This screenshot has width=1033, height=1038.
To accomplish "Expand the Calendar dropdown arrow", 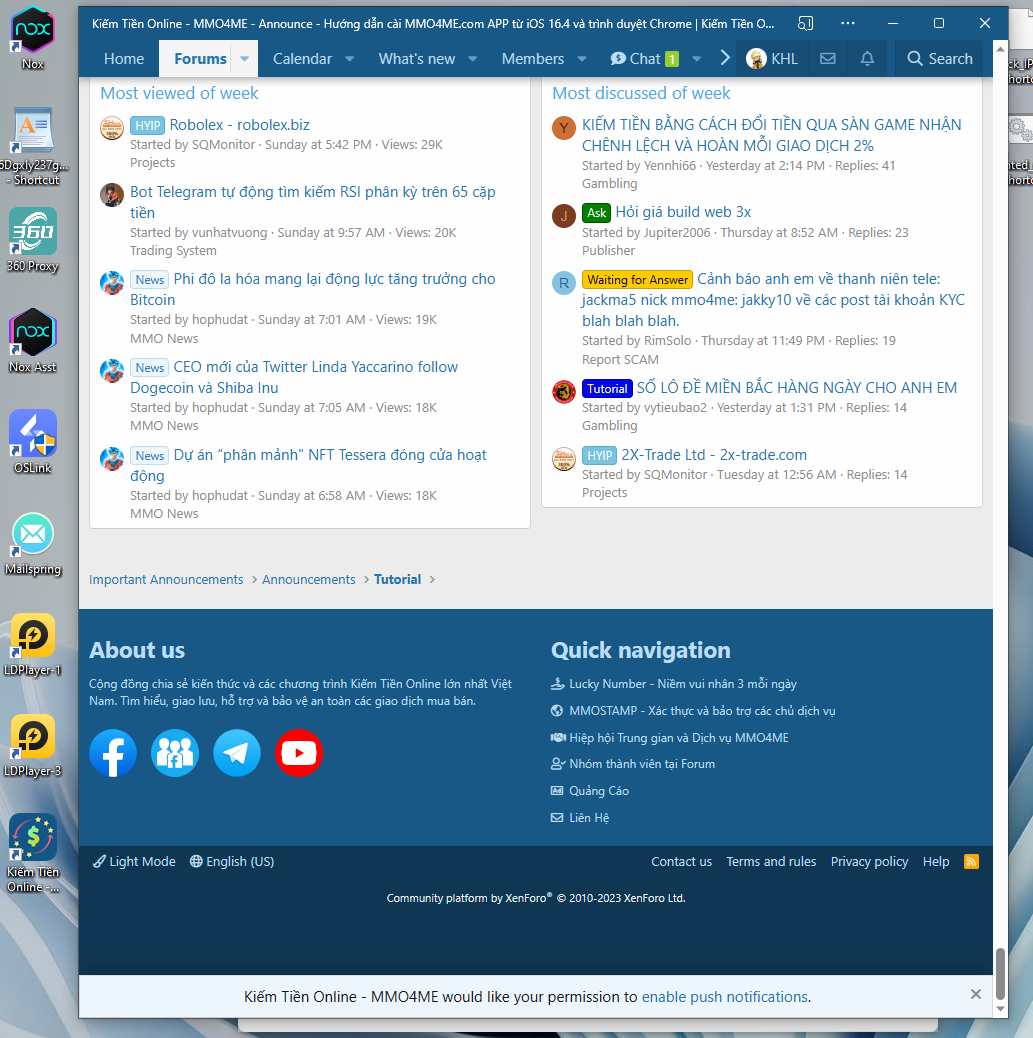I will (x=350, y=58).
